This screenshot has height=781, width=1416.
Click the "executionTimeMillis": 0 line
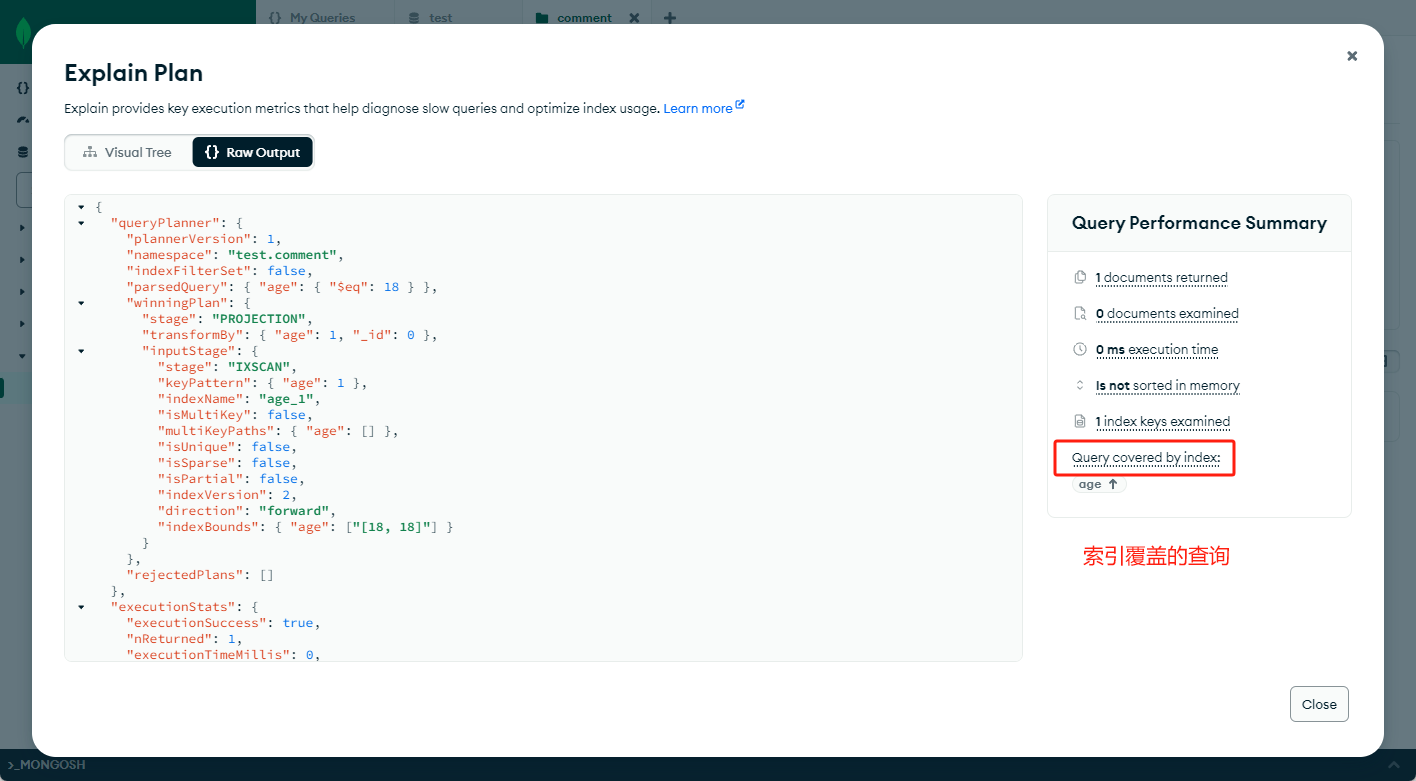(x=223, y=655)
